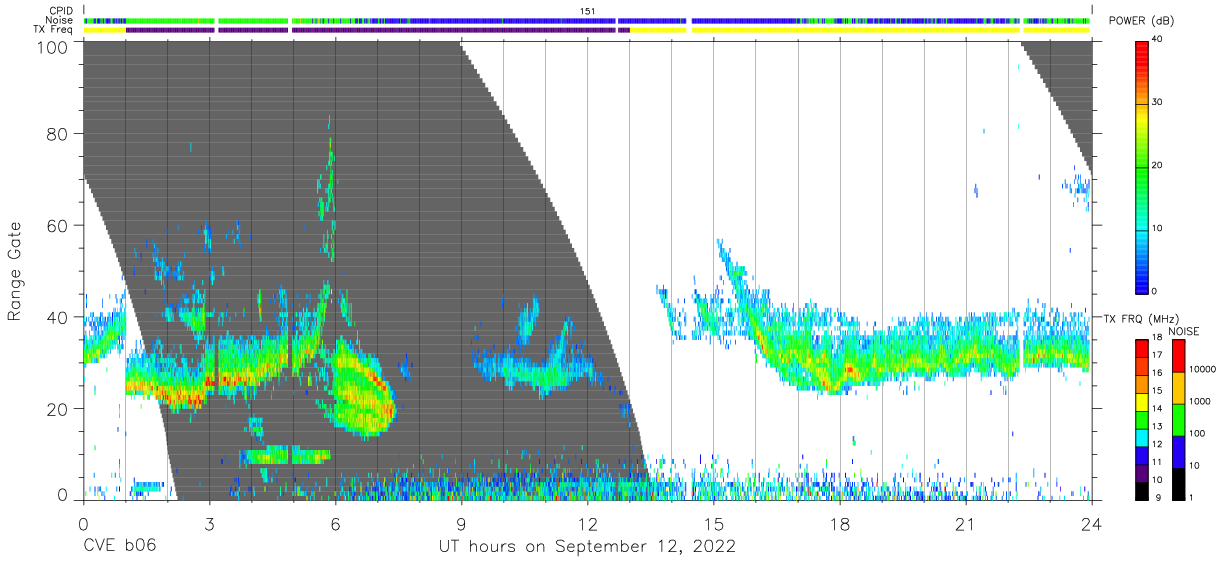Click the POWER (dB) colorbar
Screen dimensions: 1228x567
(1142, 165)
